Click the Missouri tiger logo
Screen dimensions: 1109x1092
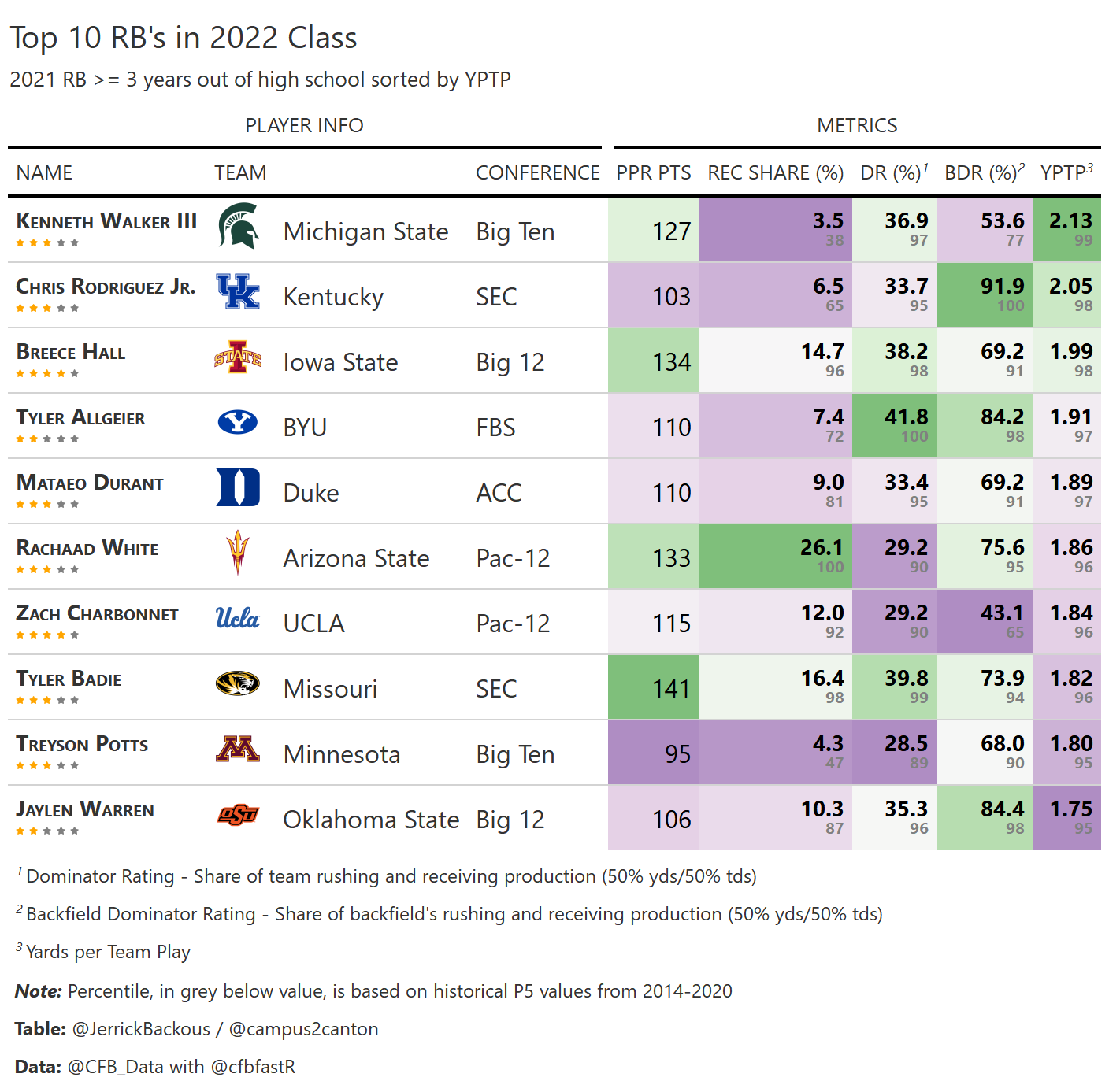(x=238, y=683)
